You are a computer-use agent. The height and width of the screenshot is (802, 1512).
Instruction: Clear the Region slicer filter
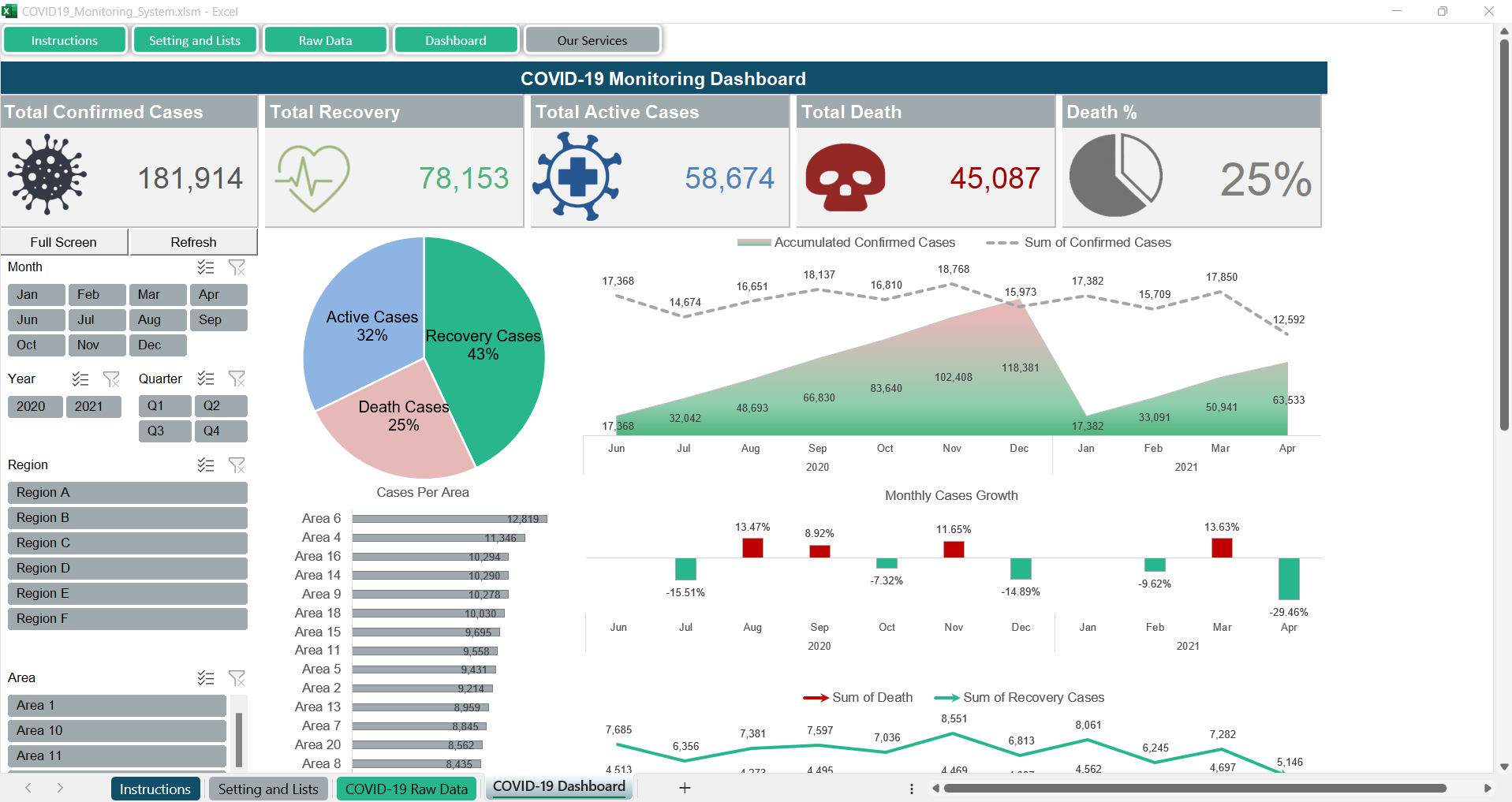[x=237, y=465]
